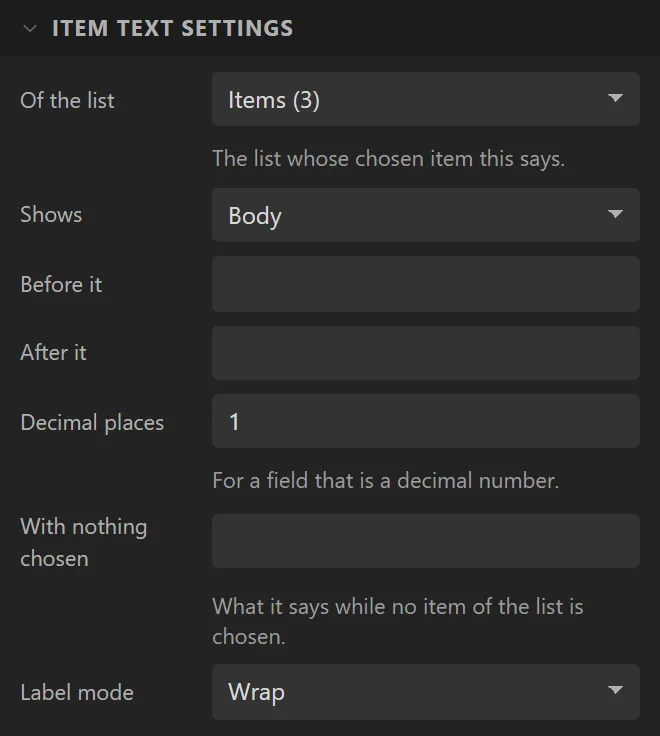Click hint 'For a field that is a decimal number.'

point(385,481)
